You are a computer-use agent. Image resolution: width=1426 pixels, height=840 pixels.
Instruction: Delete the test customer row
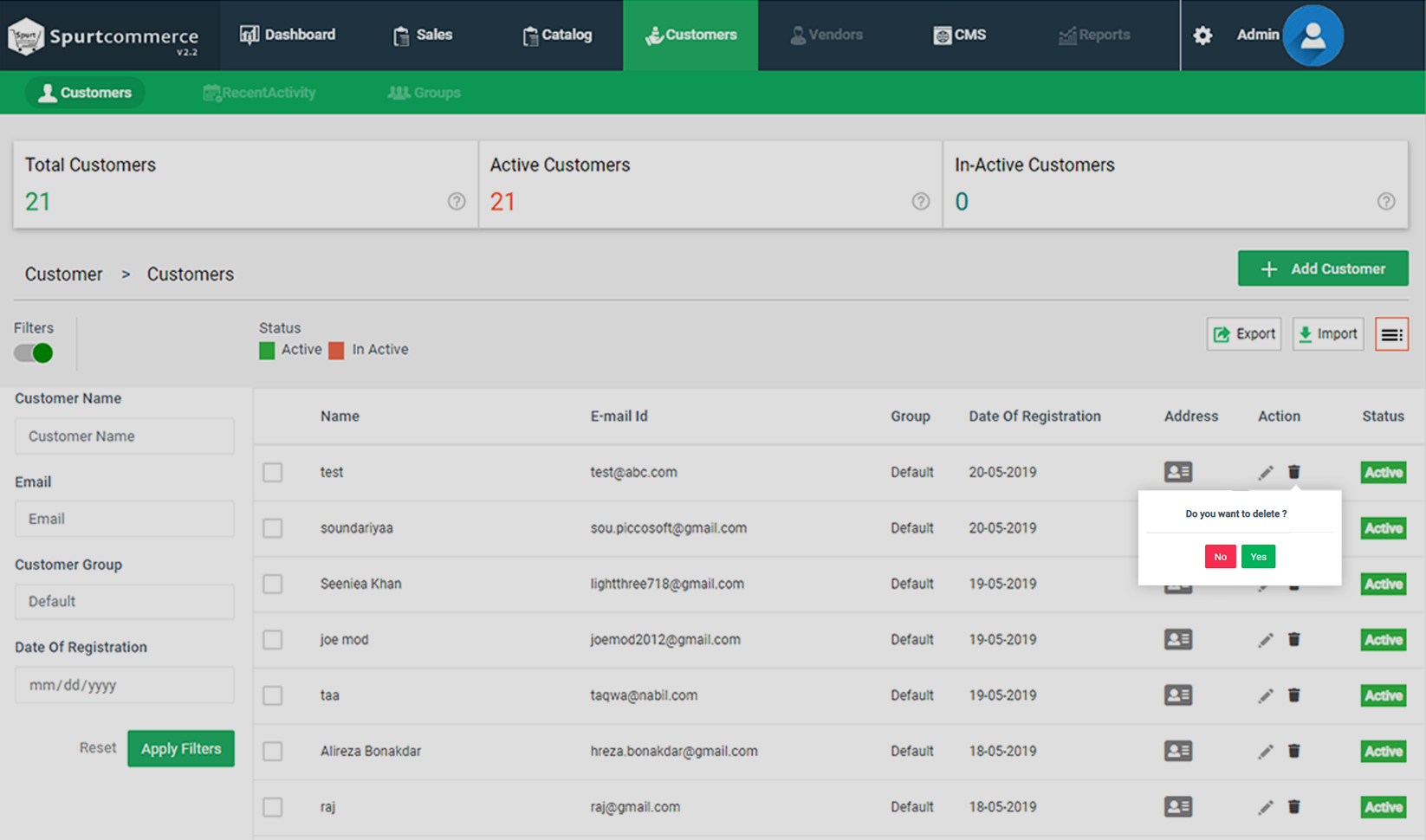coord(1293,472)
